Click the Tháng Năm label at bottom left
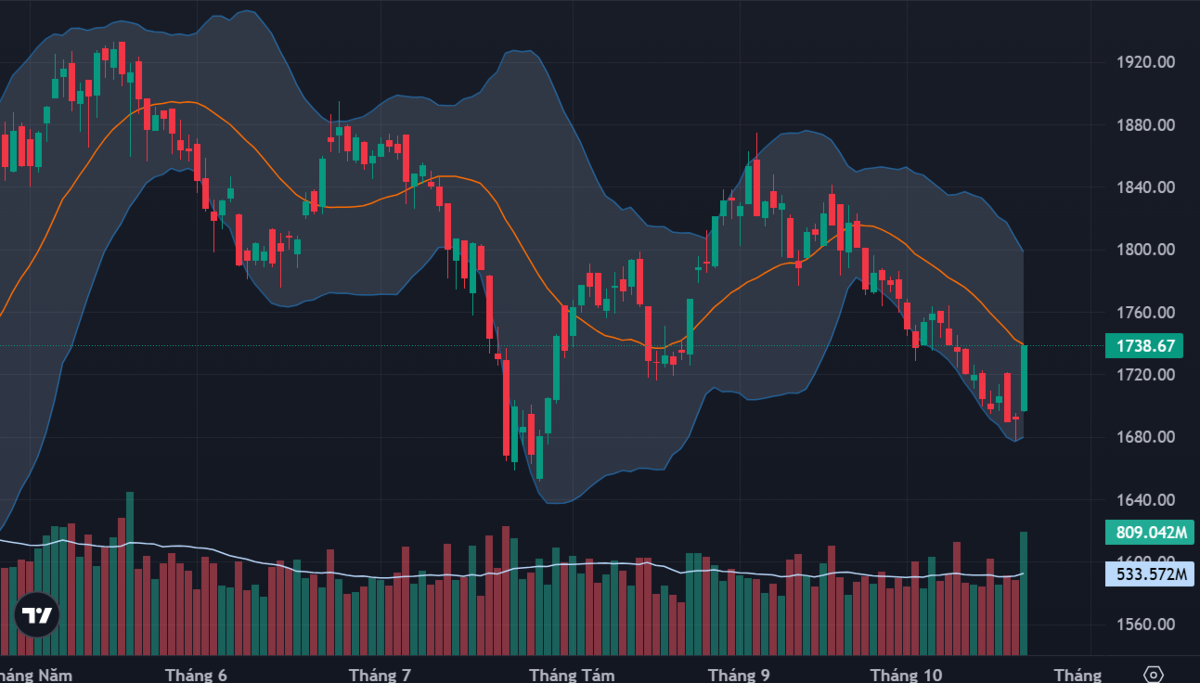The image size is (1200, 683). pos(28,675)
